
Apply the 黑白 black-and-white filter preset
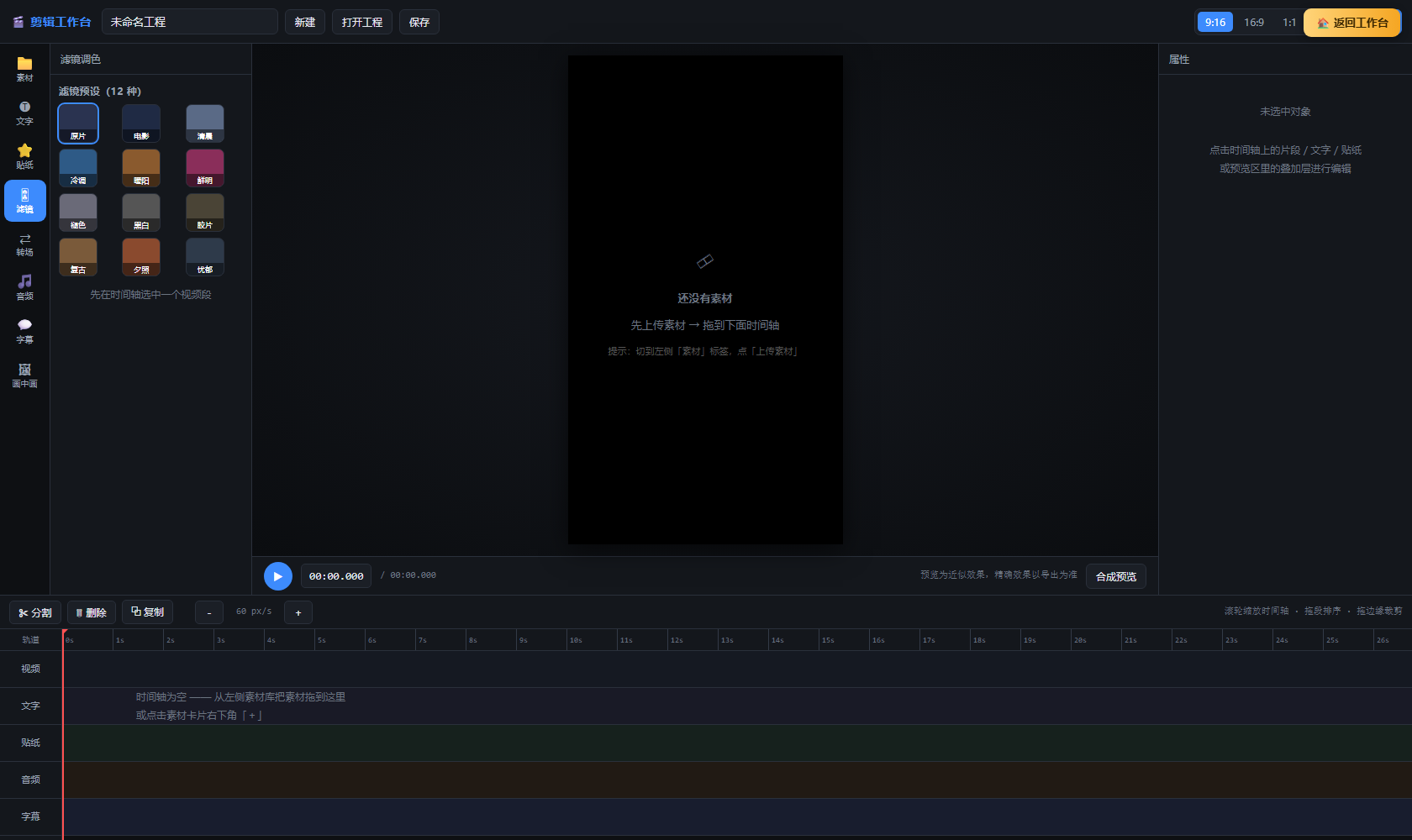(x=141, y=213)
